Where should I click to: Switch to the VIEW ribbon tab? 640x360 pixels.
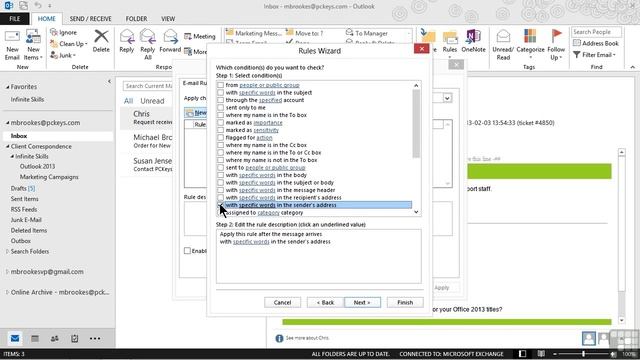pyautogui.click(x=168, y=19)
